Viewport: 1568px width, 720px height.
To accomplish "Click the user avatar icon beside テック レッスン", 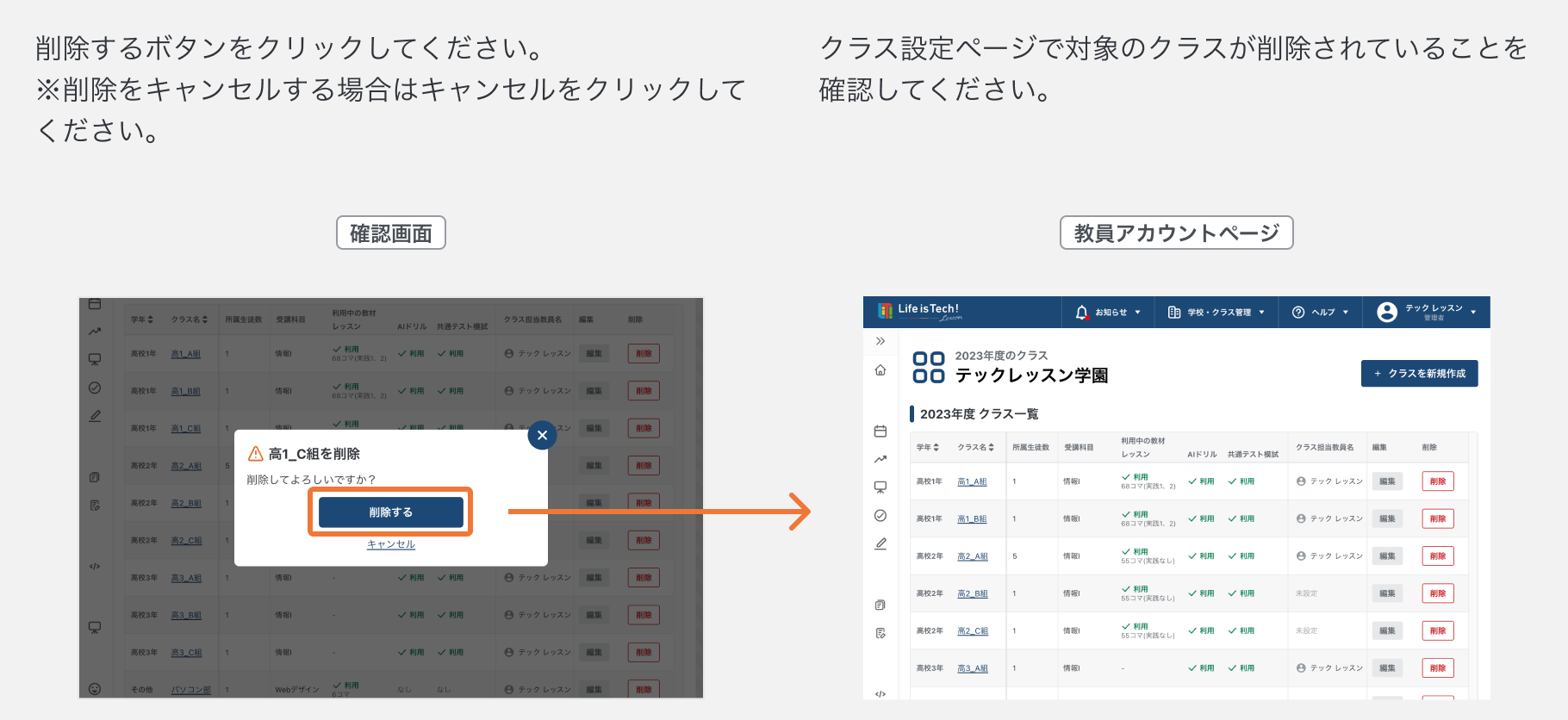I will tap(1387, 313).
